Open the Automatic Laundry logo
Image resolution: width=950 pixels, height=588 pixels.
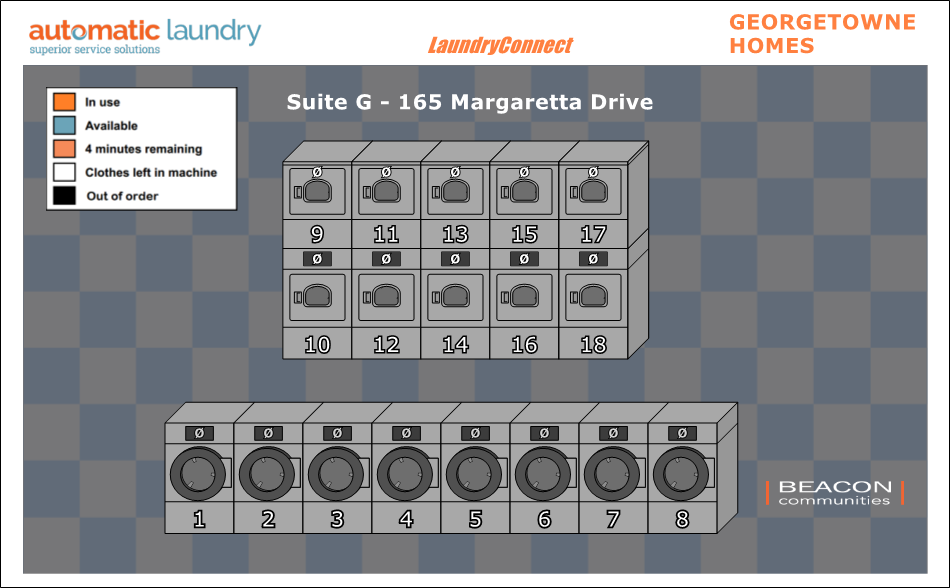click(144, 35)
